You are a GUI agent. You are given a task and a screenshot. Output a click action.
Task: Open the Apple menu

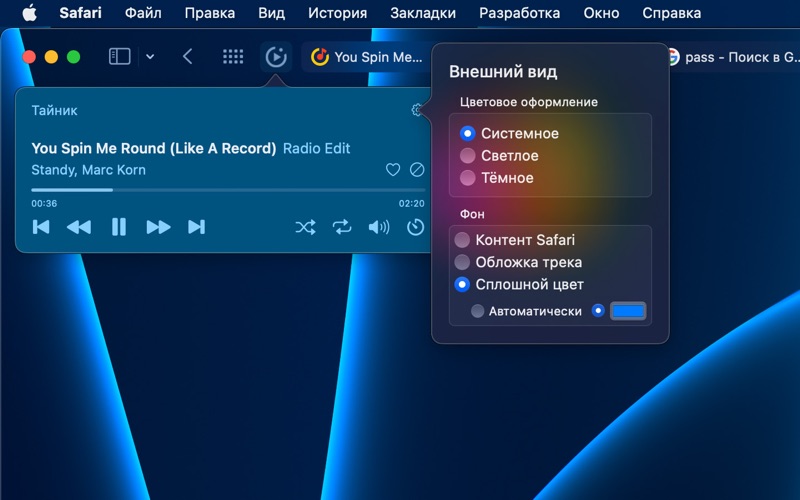pyautogui.click(x=30, y=13)
